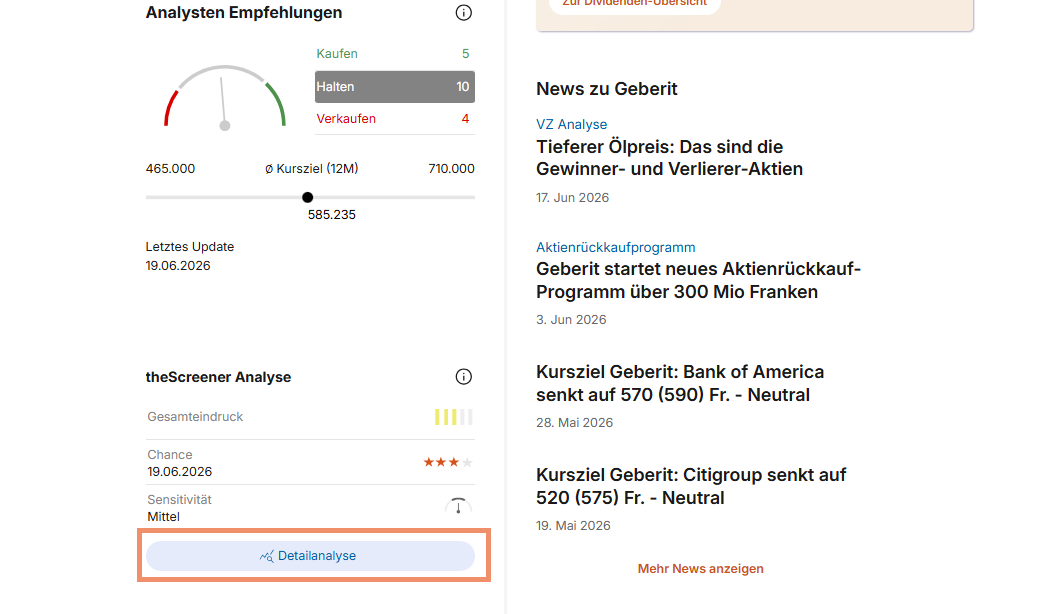Click the 19. Mai 2026 news date
The image size is (1046, 614).
pyautogui.click(x=573, y=526)
